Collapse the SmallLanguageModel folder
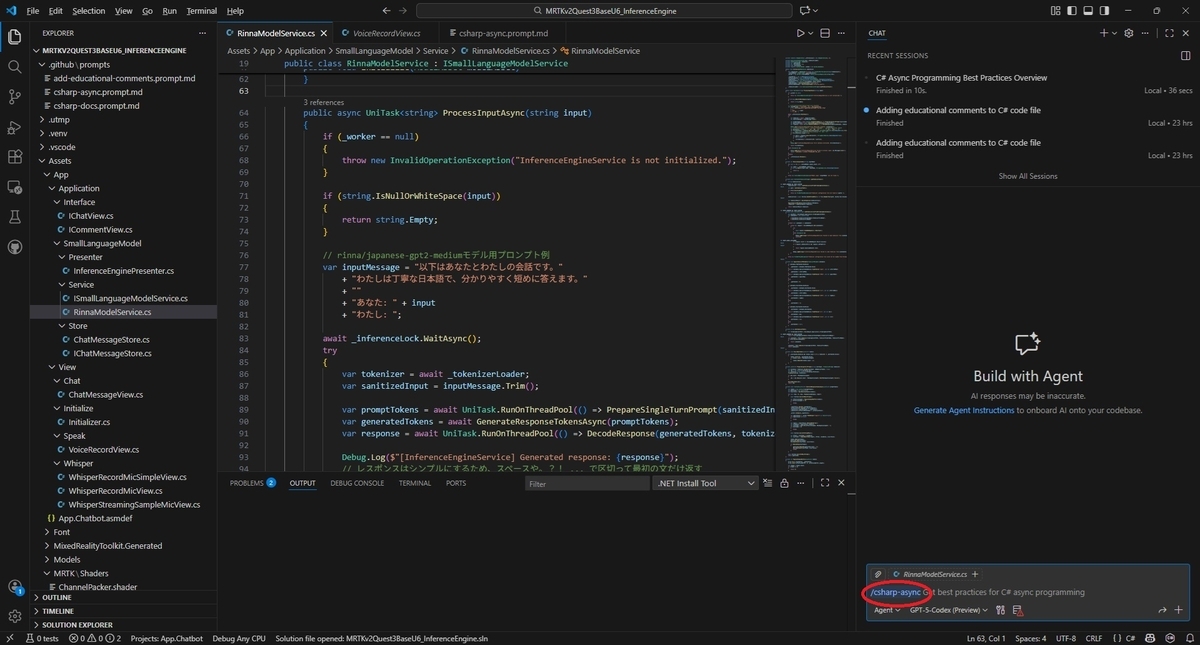 (x=102, y=243)
